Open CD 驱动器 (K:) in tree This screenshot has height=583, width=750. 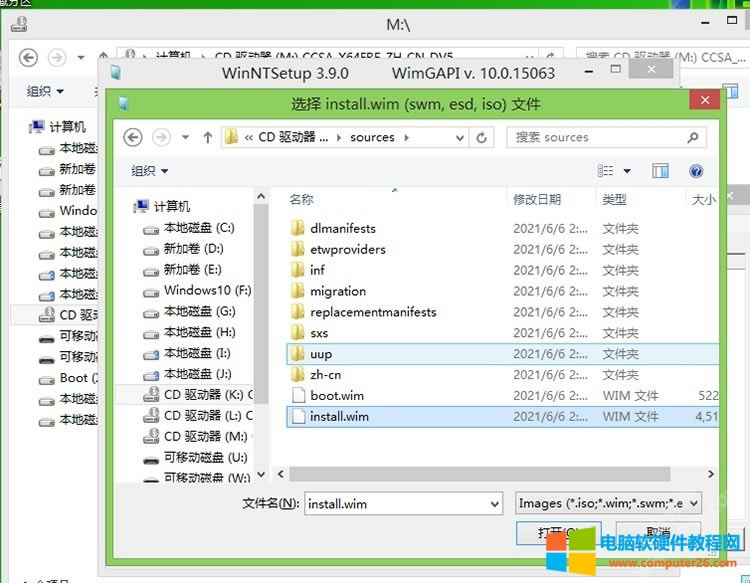coord(198,395)
